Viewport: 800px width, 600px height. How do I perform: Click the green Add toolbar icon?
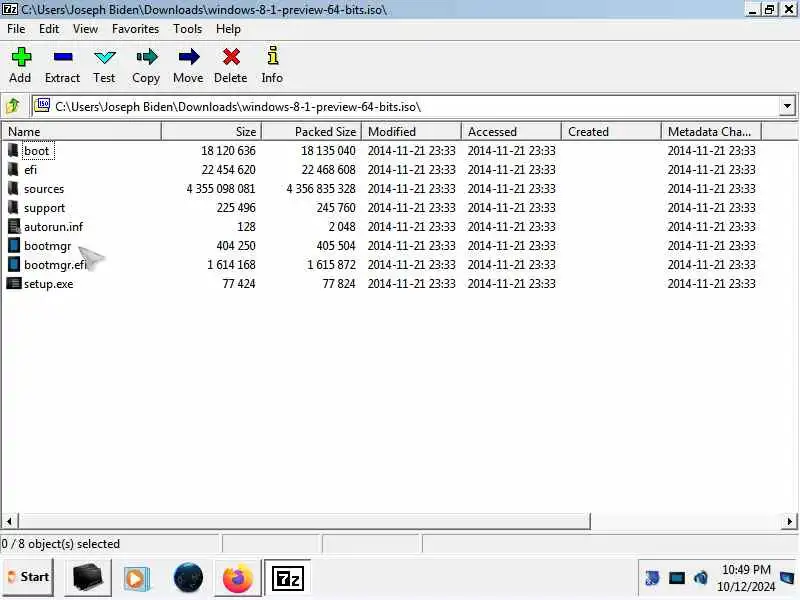point(21,57)
